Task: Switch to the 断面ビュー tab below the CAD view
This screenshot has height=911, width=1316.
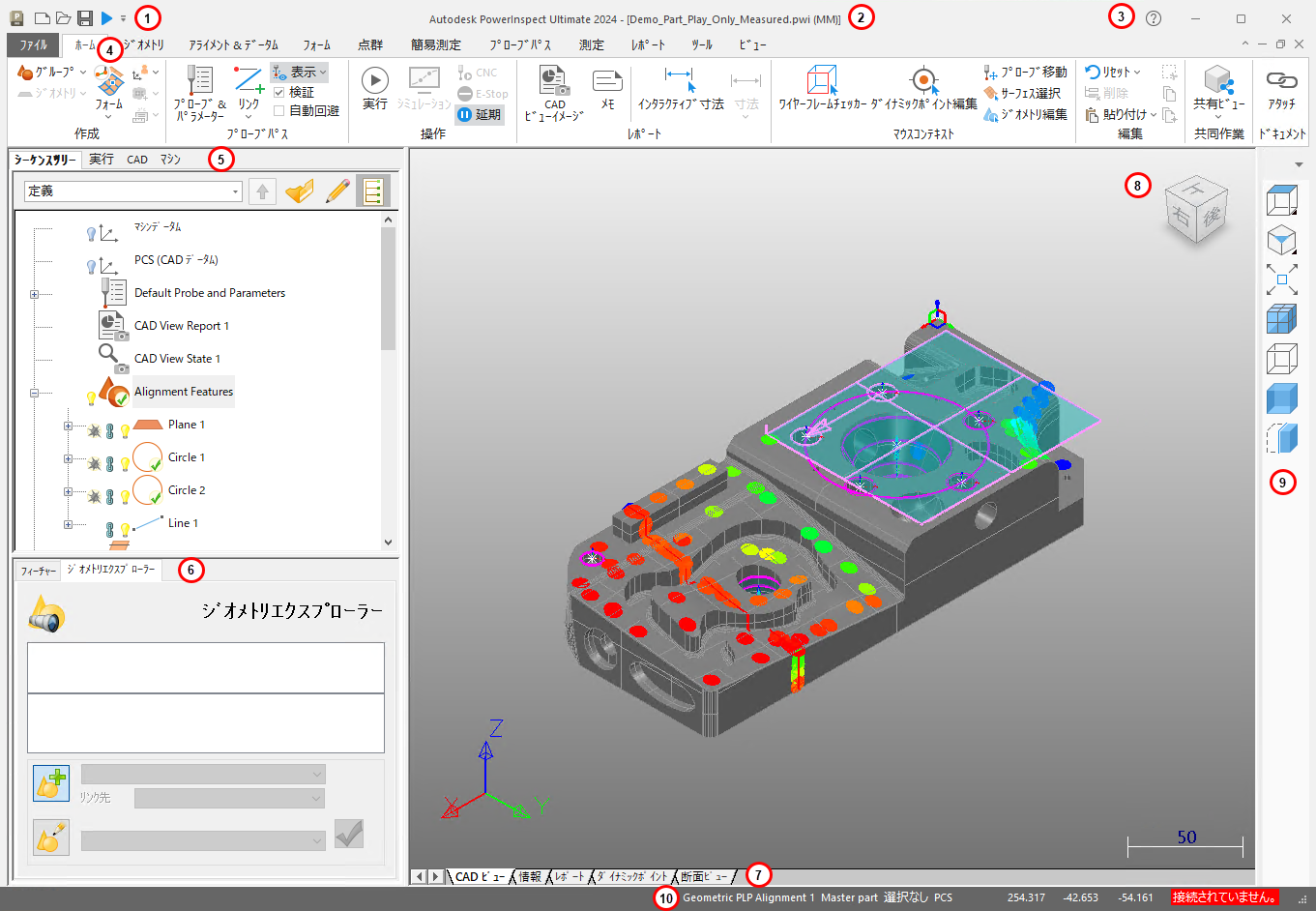Action: tap(703, 877)
